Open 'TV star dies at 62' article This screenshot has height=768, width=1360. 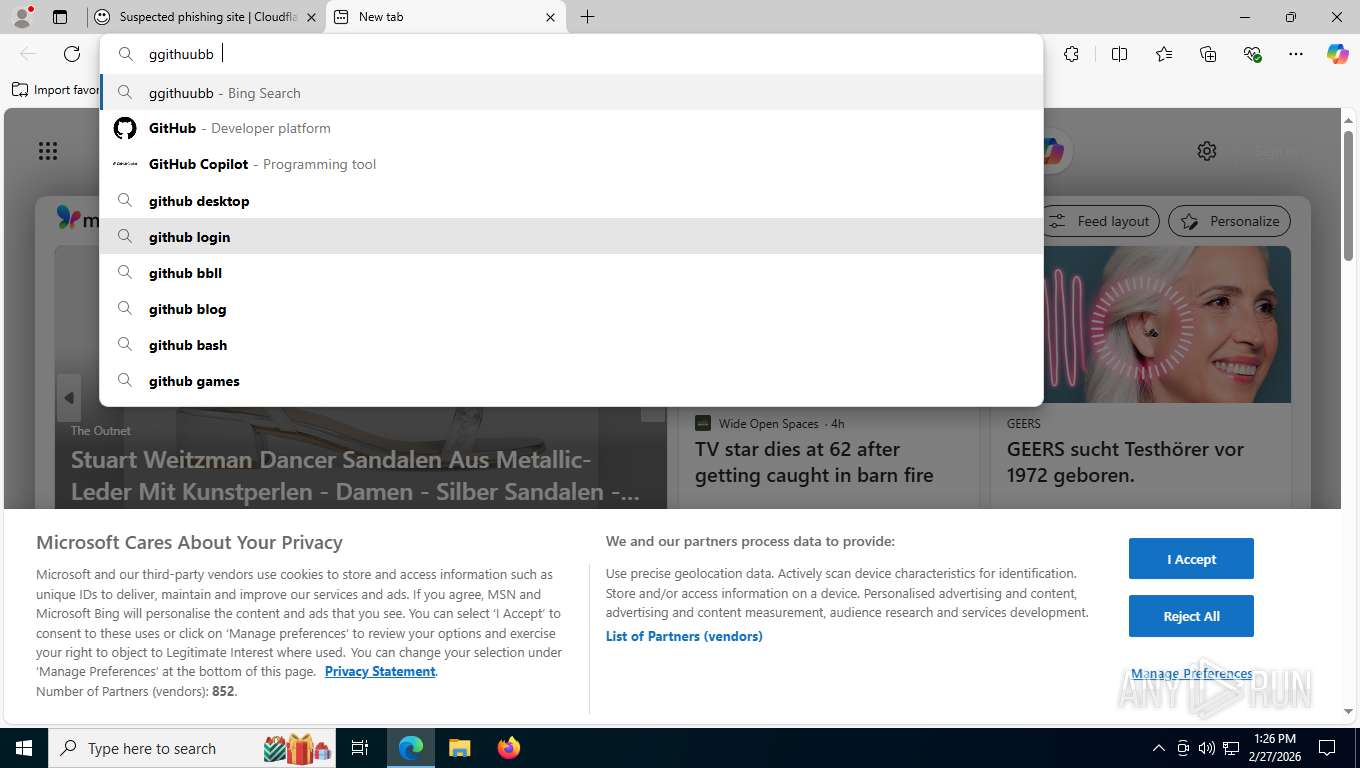coord(814,462)
